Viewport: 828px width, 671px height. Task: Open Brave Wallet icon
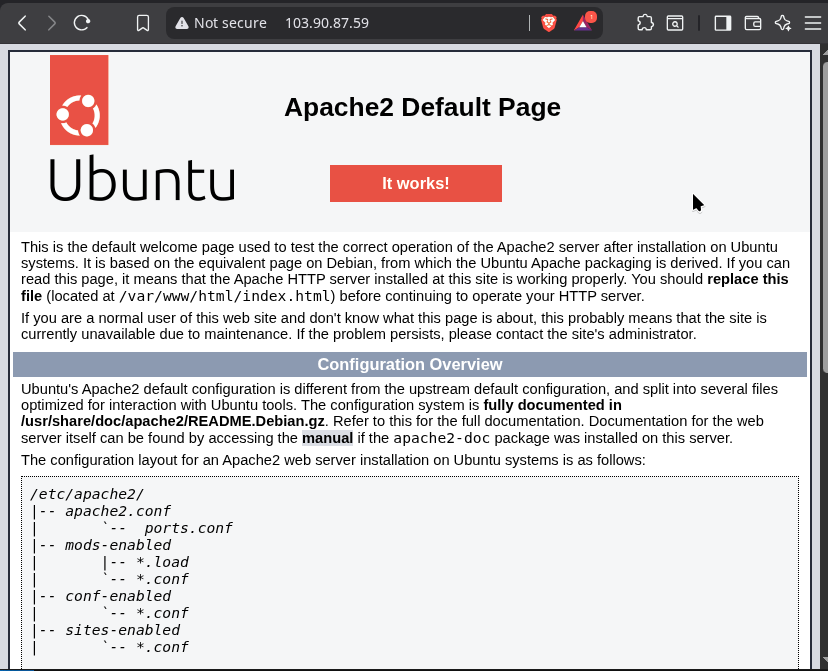[753, 23]
